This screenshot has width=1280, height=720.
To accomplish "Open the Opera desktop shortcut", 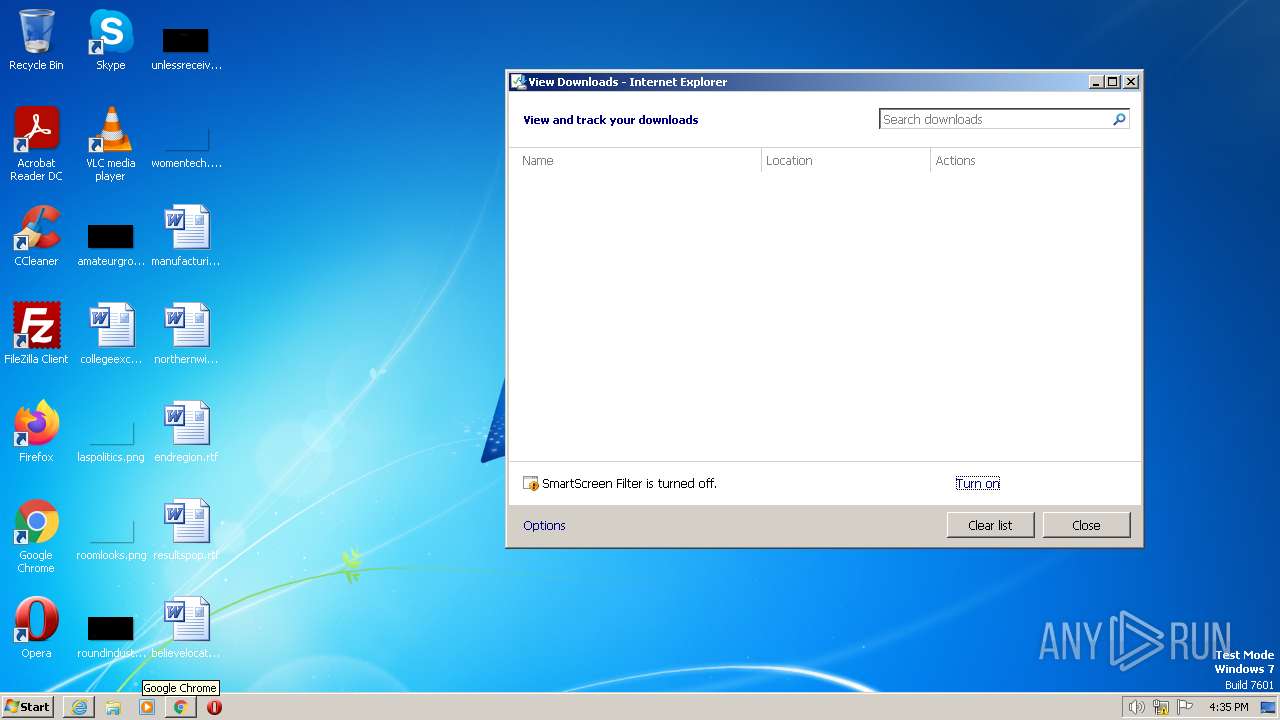I will pos(36,628).
